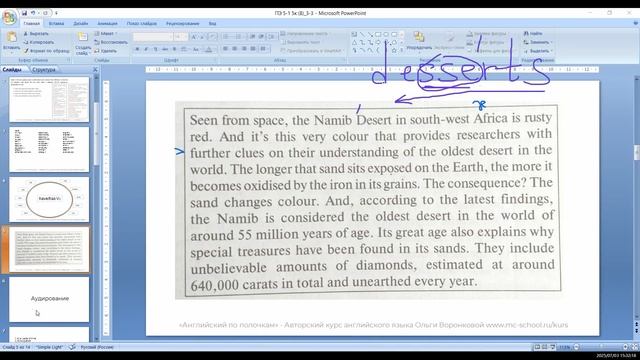Toggle Bold formatting

tap(137, 49)
